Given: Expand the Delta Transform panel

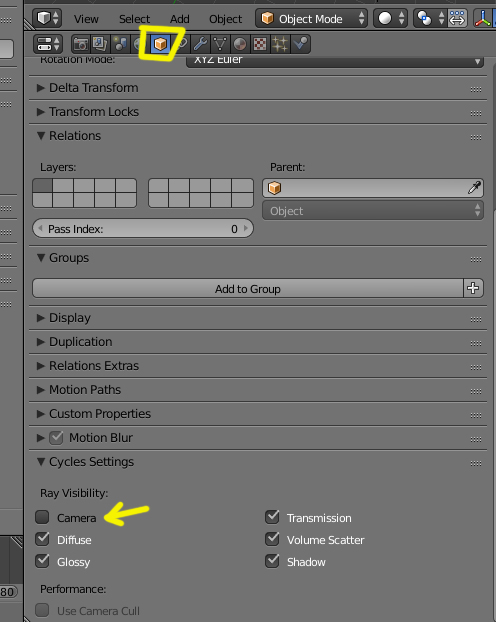Looking at the screenshot, I should pos(258,88).
